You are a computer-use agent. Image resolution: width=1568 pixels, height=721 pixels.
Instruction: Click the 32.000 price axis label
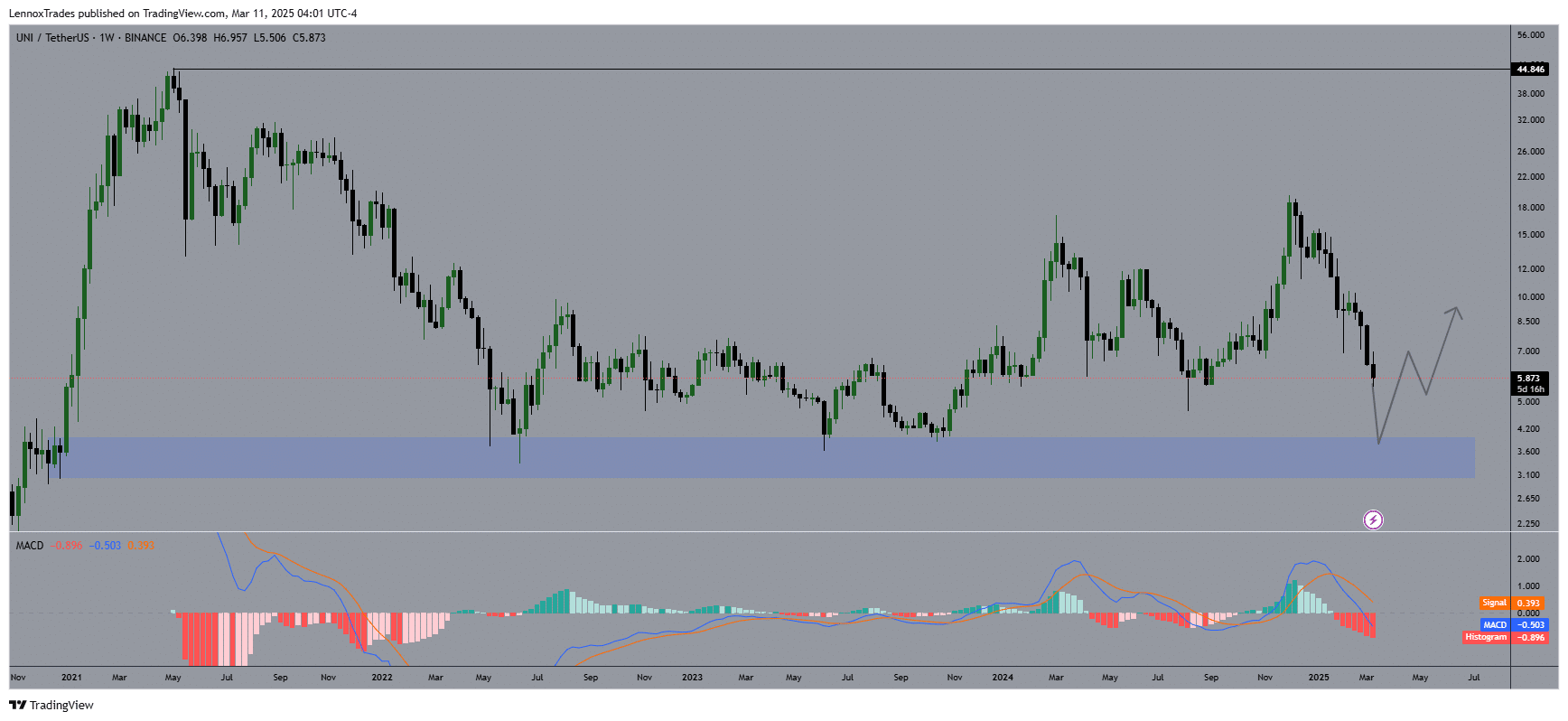click(x=1531, y=120)
